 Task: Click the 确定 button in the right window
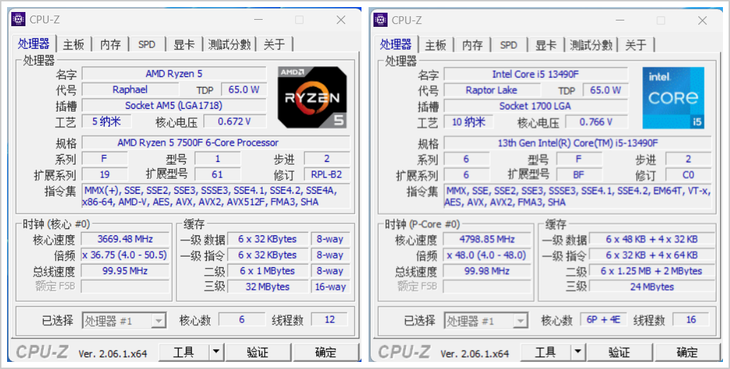[687, 352]
